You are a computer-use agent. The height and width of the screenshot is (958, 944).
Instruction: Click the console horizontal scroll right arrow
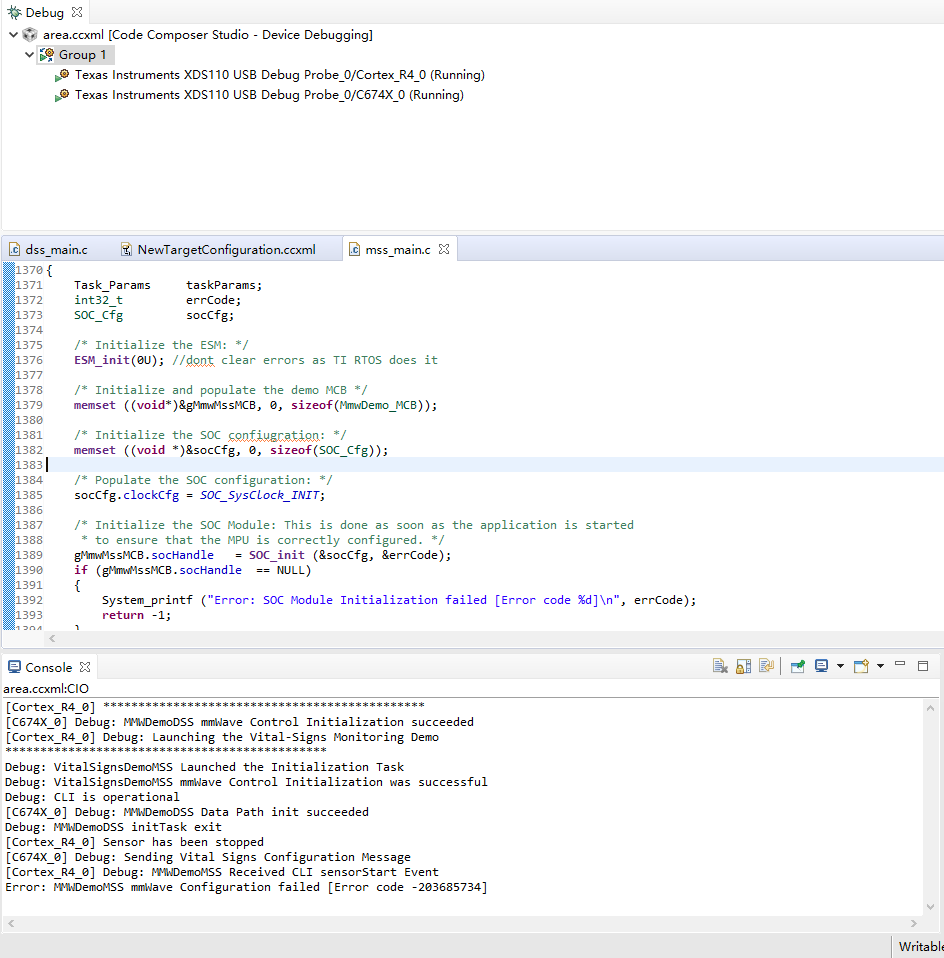(x=913, y=923)
